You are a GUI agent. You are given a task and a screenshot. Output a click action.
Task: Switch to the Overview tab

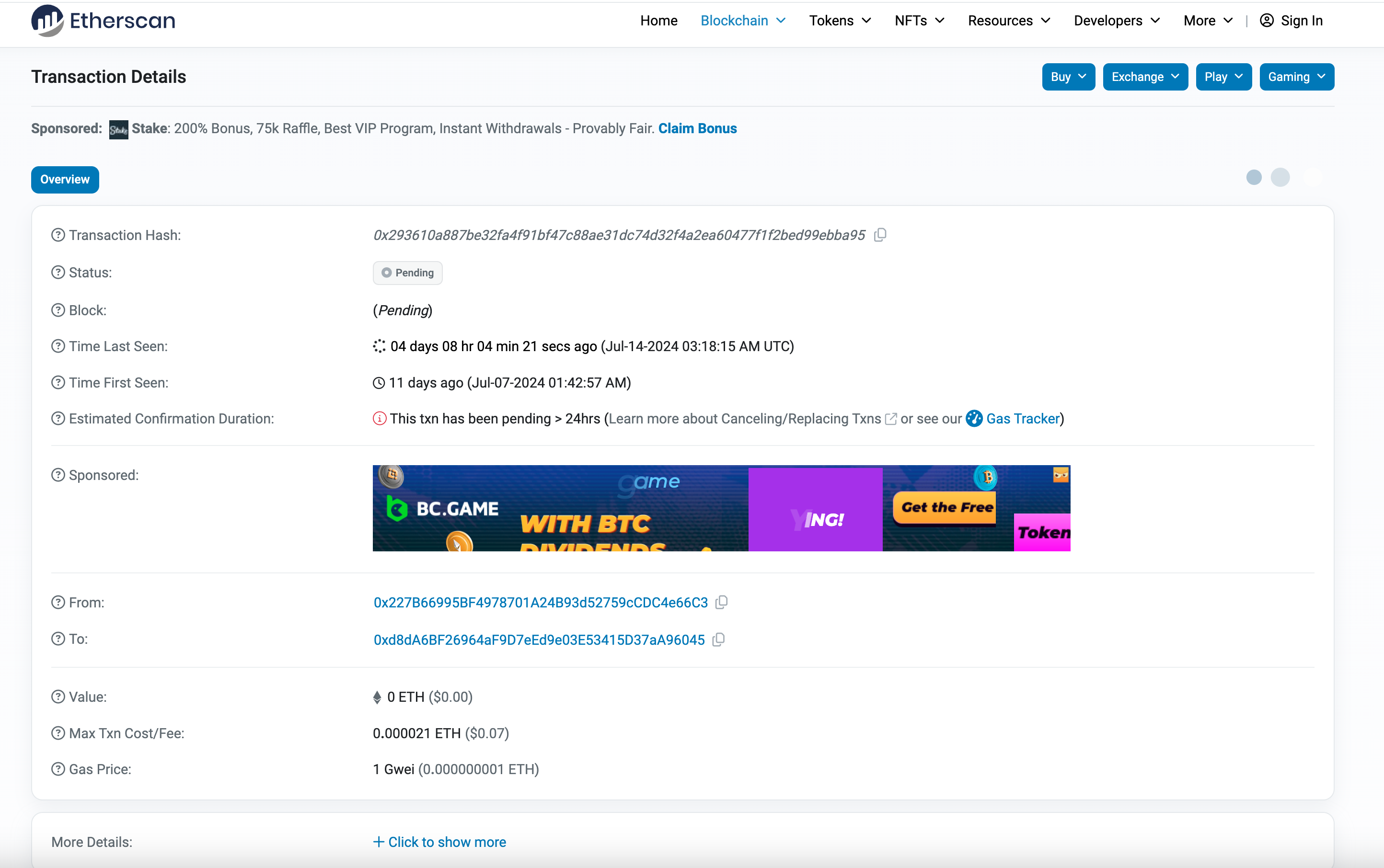coord(65,180)
